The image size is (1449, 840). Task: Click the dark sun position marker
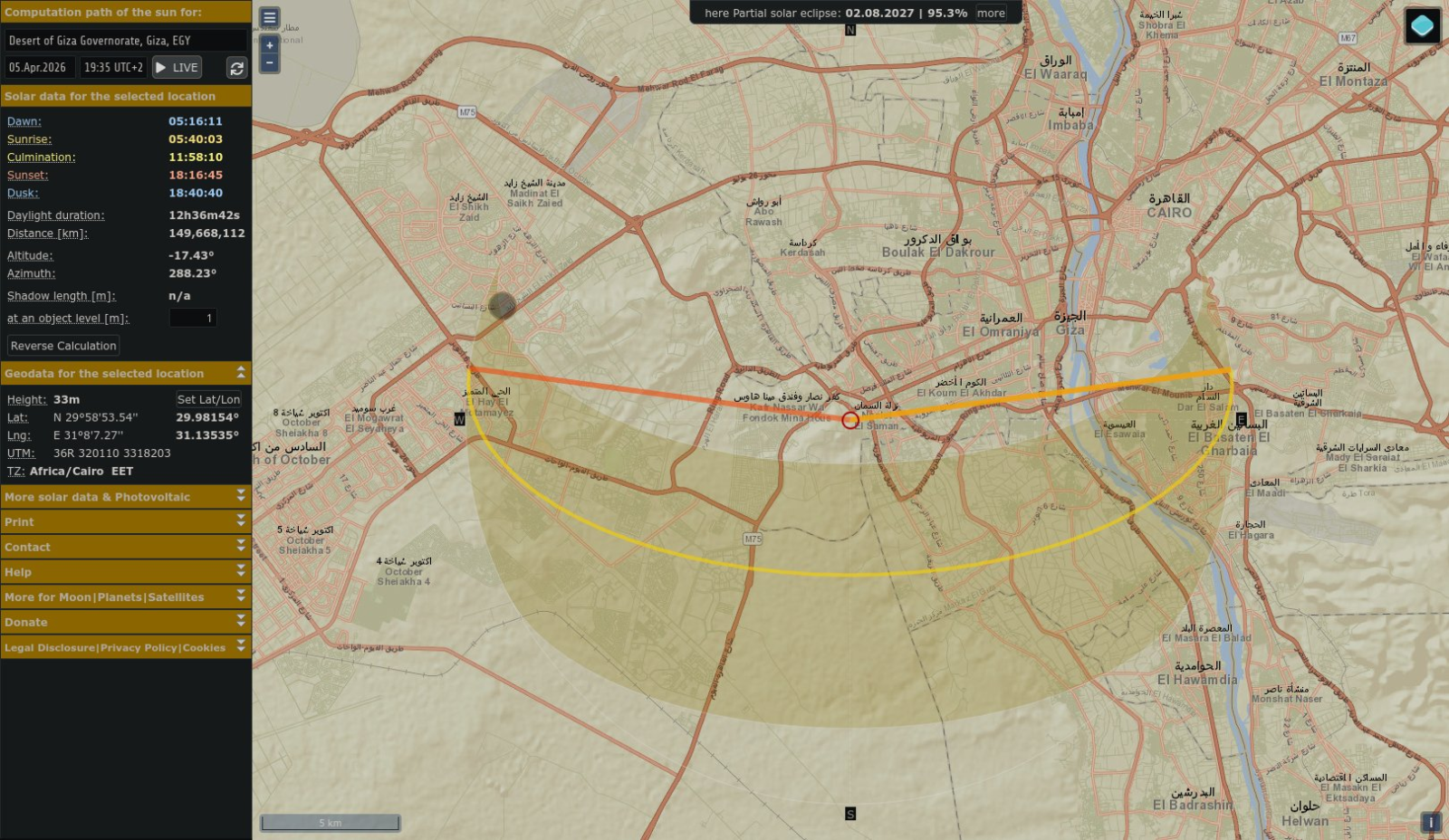[502, 305]
